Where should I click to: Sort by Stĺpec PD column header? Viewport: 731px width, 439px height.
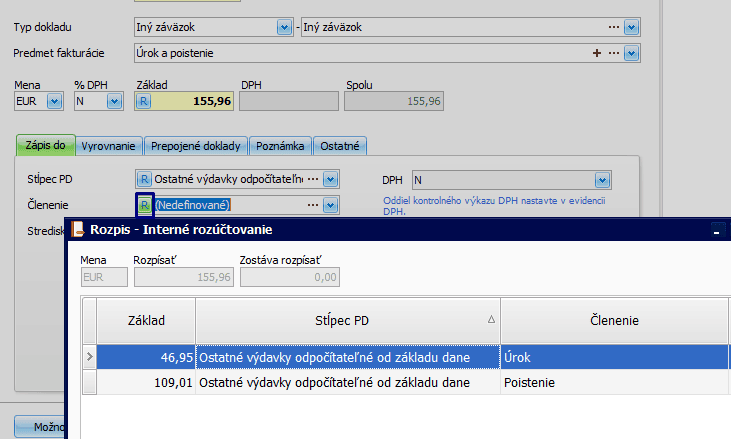[347, 320]
